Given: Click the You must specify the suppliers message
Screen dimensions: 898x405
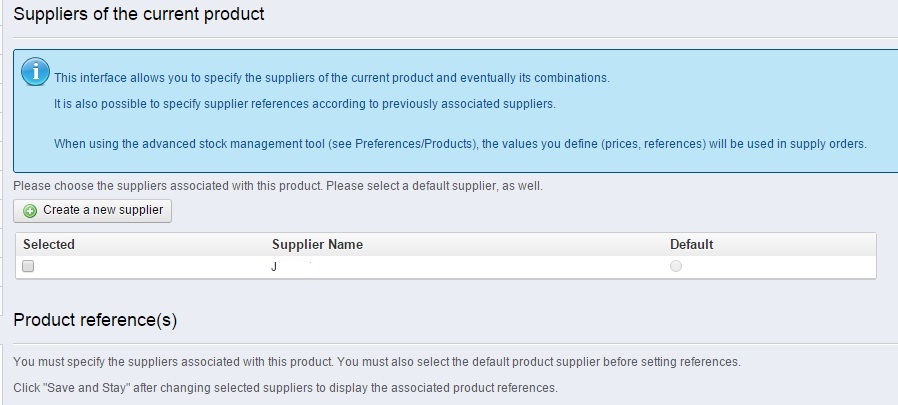Looking at the screenshot, I should click(376, 361).
